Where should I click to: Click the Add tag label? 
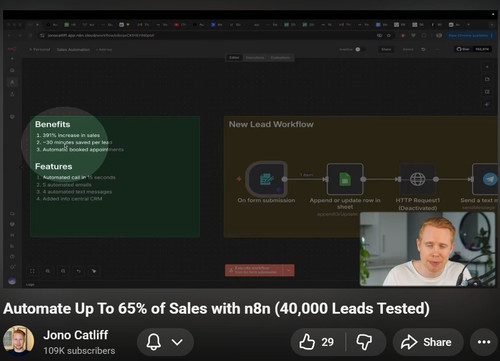coord(105,50)
